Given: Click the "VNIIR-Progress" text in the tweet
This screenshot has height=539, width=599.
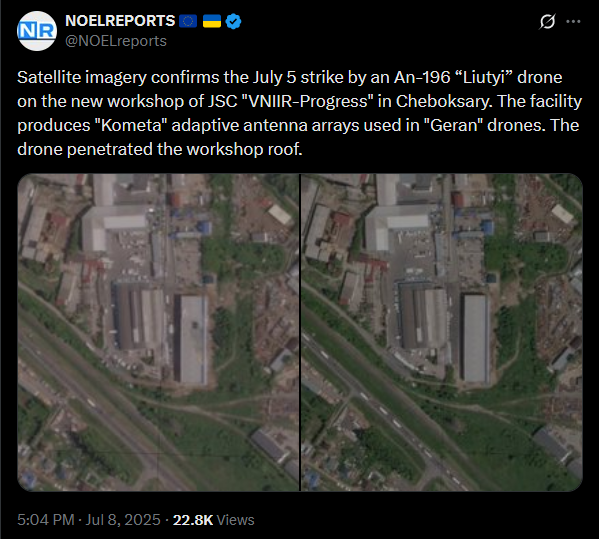Looking at the screenshot, I should click(308, 102).
